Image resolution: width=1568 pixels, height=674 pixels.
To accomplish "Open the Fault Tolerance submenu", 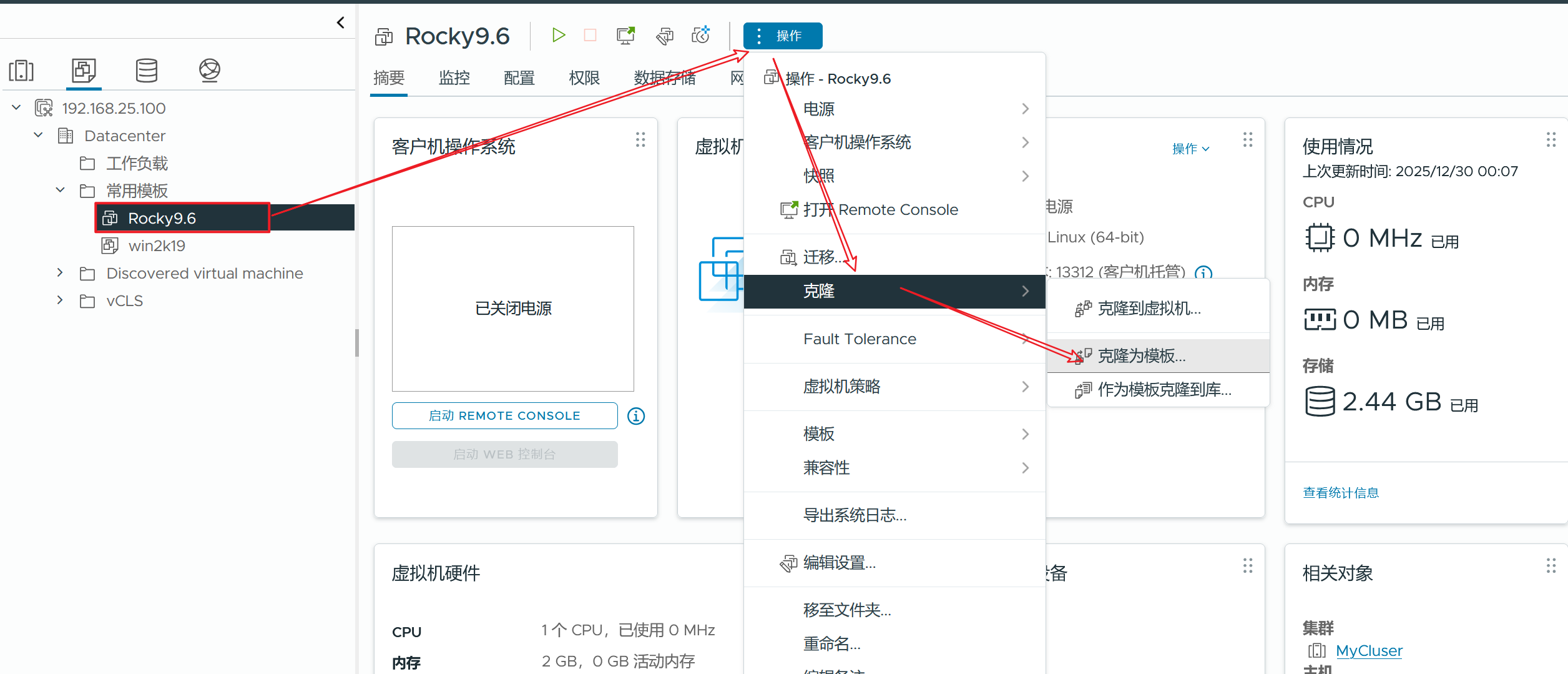I will [894, 339].
